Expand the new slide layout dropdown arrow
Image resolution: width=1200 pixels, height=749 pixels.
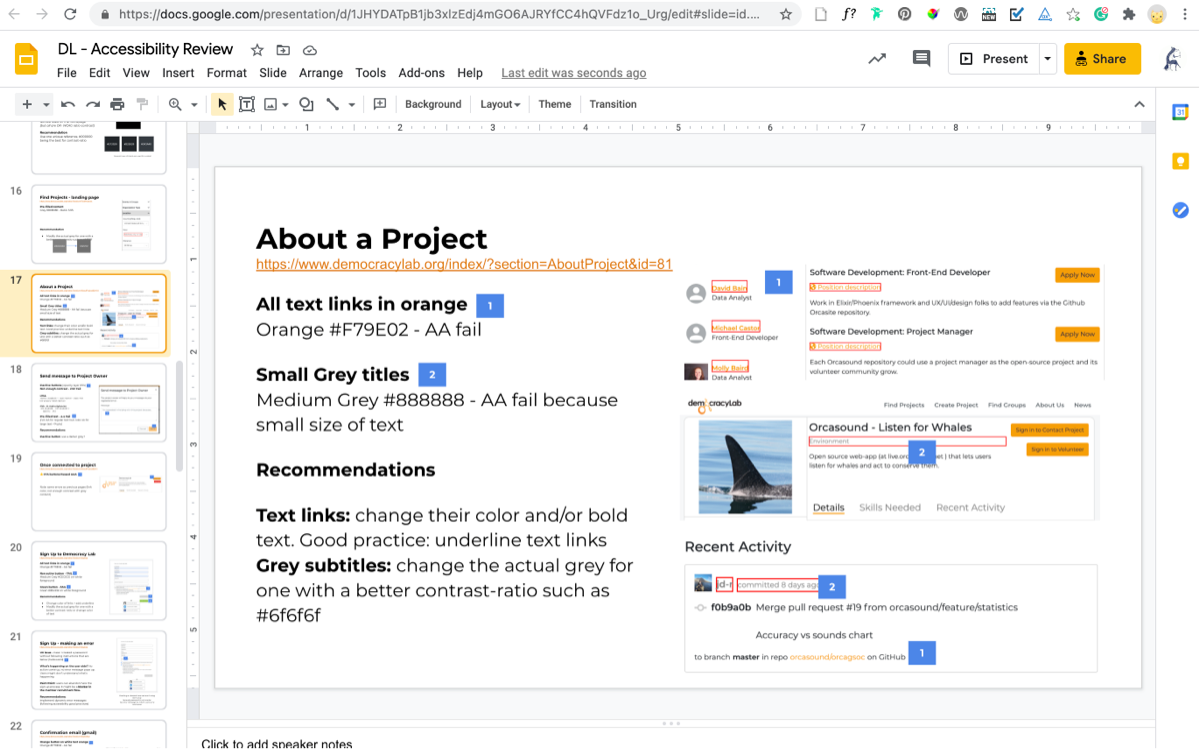pyautogui.click(x=46, y=104)
